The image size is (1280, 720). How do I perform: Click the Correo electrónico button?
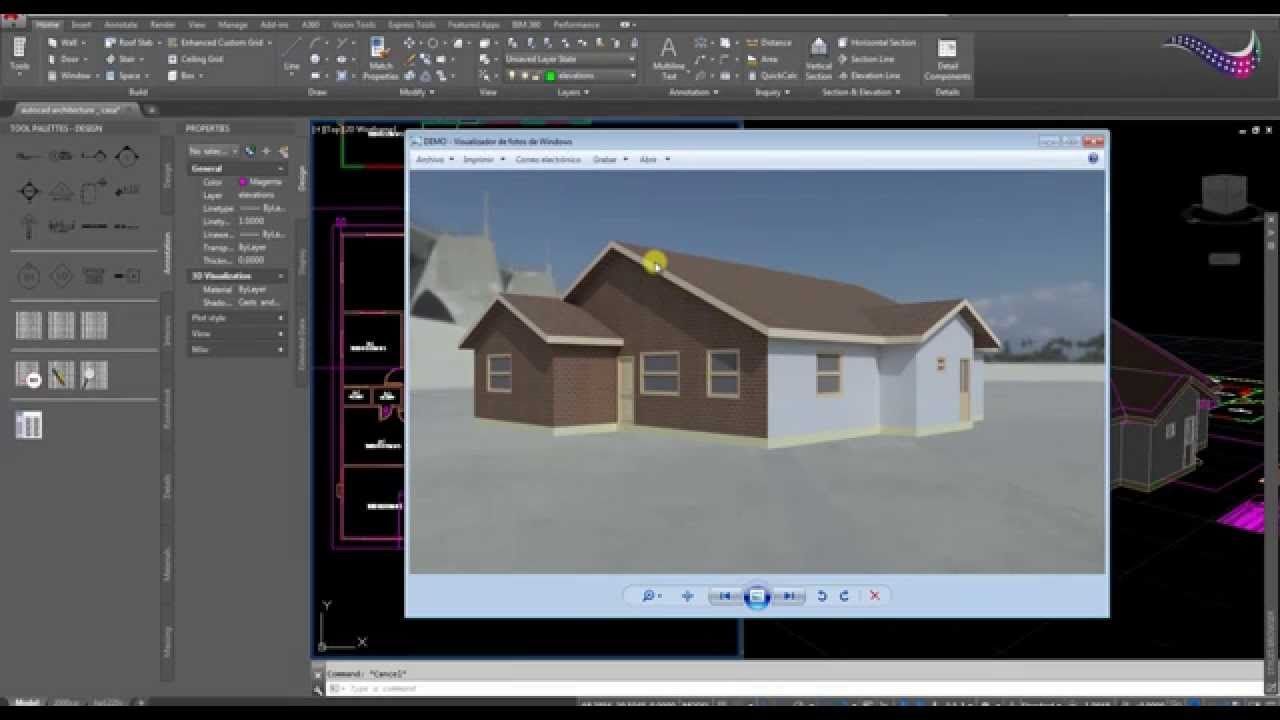click(547, 159)
